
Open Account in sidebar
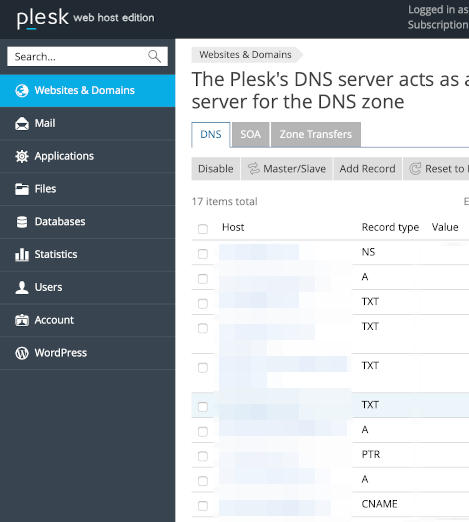point(87,320)
